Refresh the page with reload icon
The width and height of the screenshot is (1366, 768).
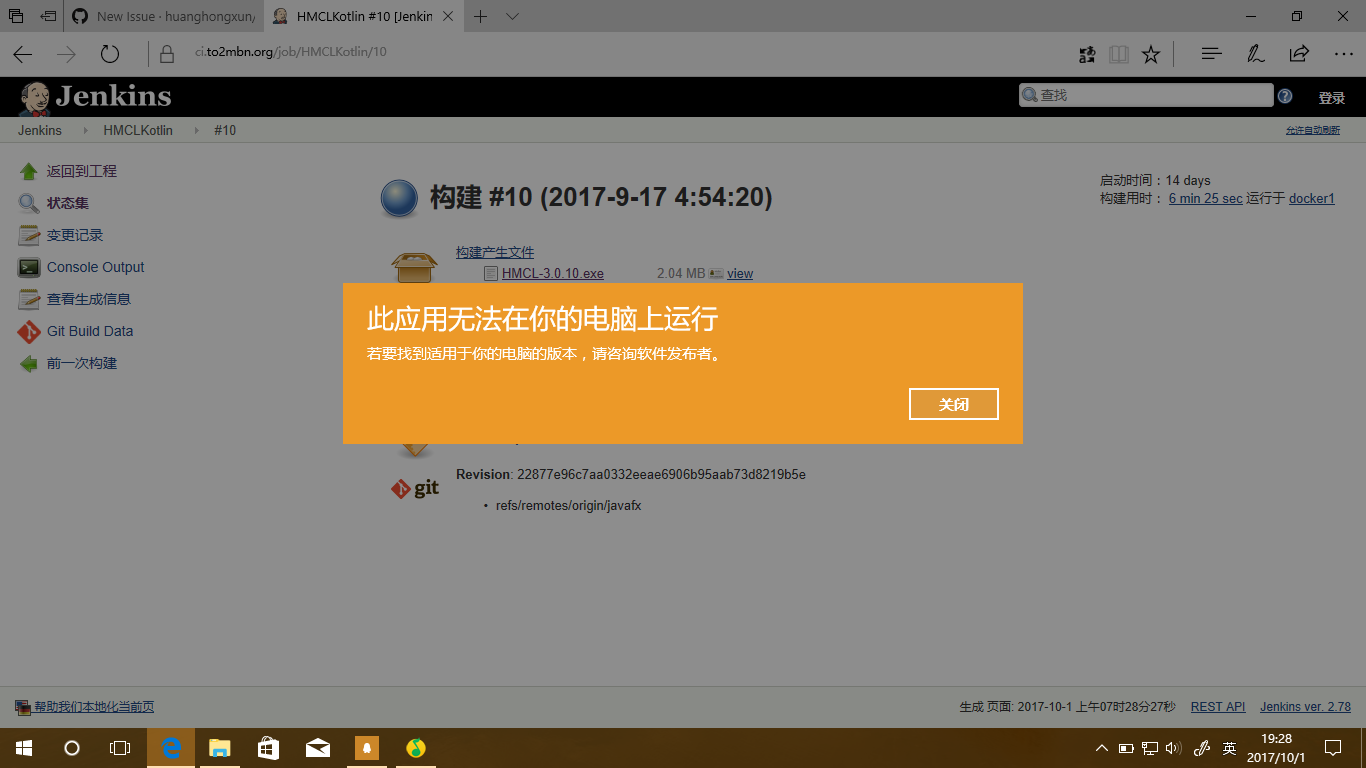click(110, 54)
